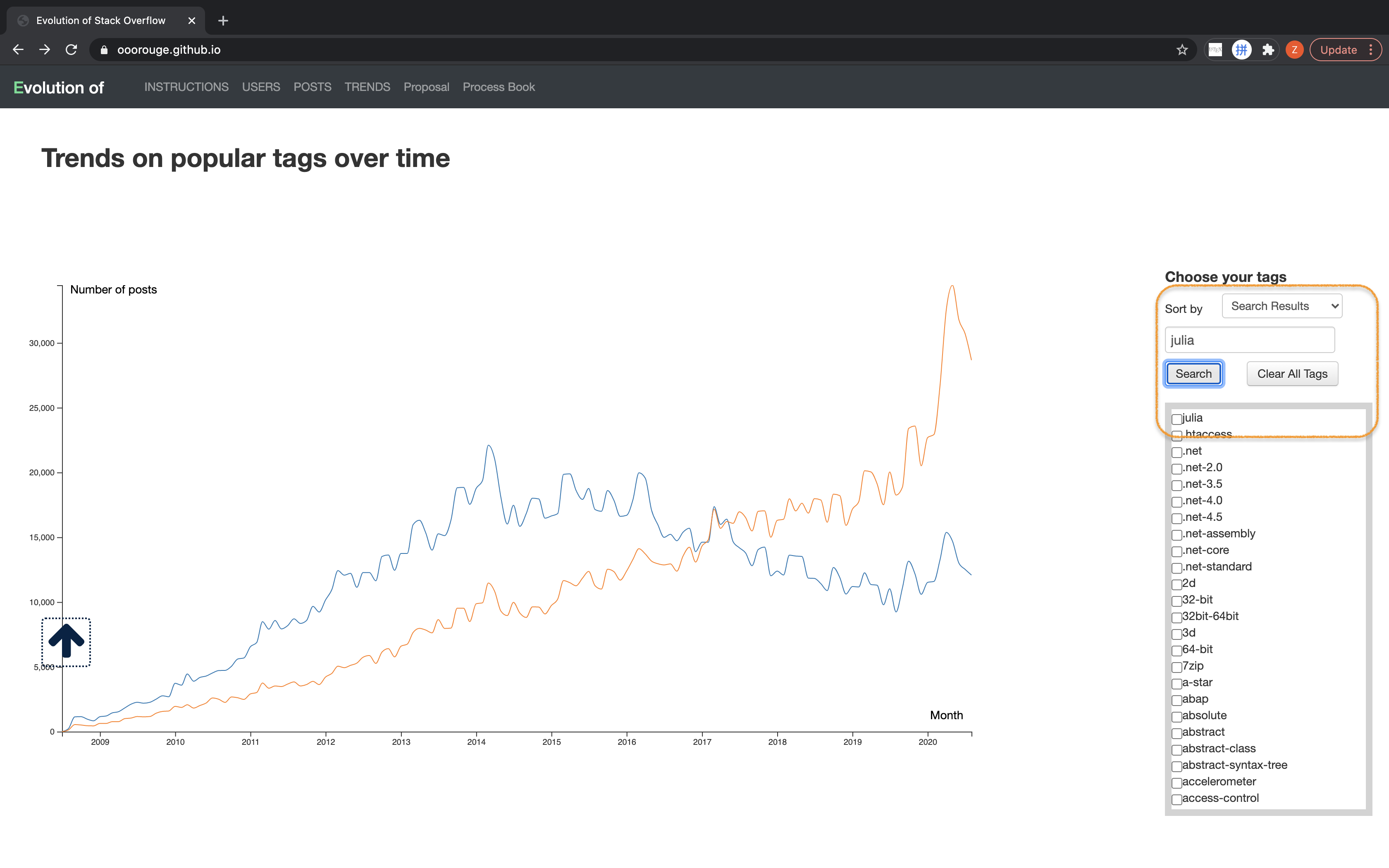Viewport: 1389px width, 868px height.
Task: Click the tag search input field
Action: point(1250,340)
